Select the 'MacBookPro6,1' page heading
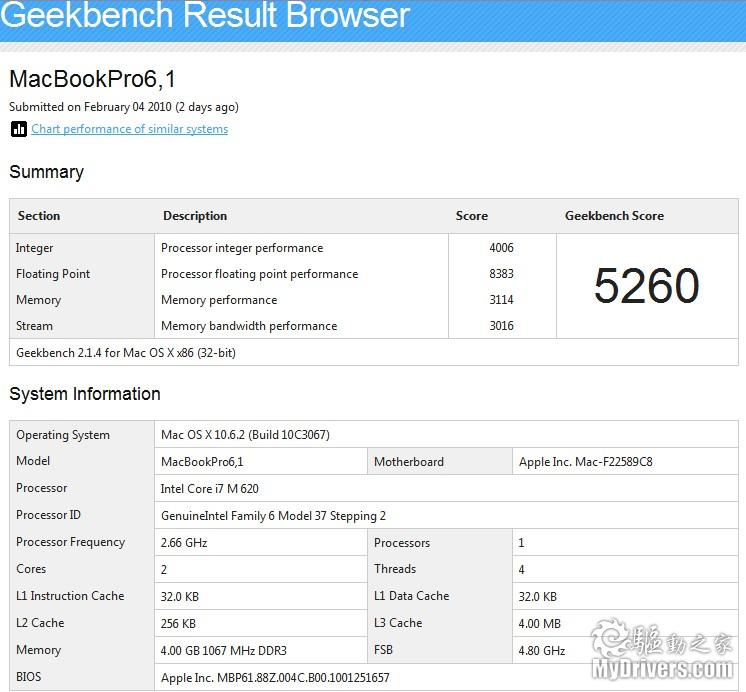Screen dimensions: 746x692 coord(92,79)
